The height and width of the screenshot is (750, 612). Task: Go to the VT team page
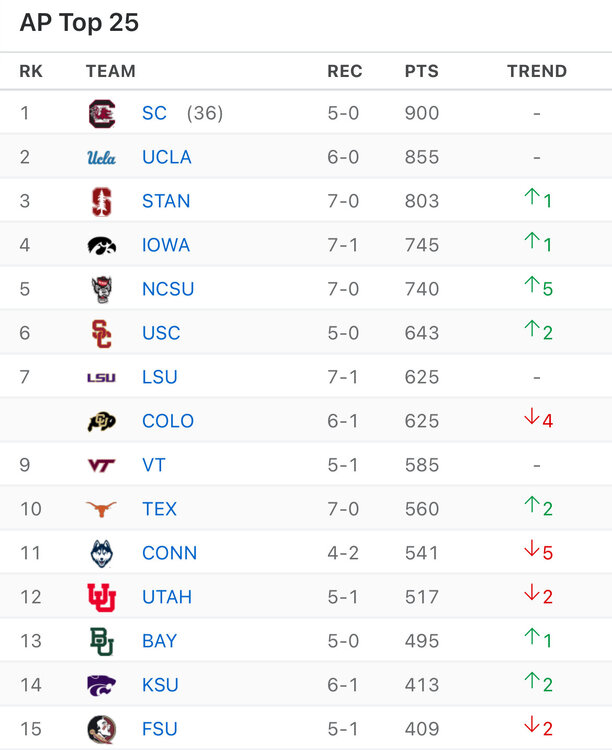point(154,465)
